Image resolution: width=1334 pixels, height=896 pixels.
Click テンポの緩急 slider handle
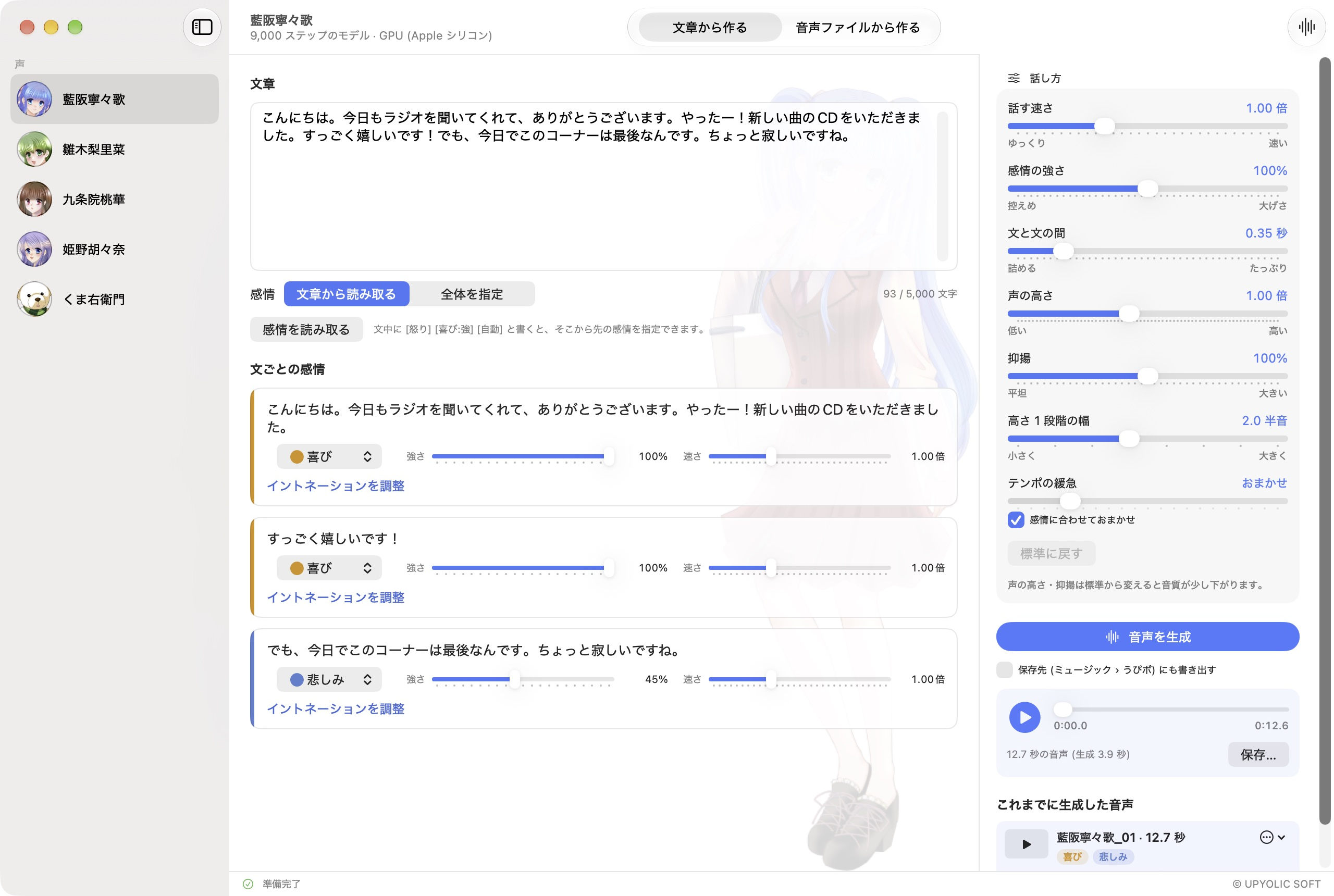click(x=1070, y=501)
